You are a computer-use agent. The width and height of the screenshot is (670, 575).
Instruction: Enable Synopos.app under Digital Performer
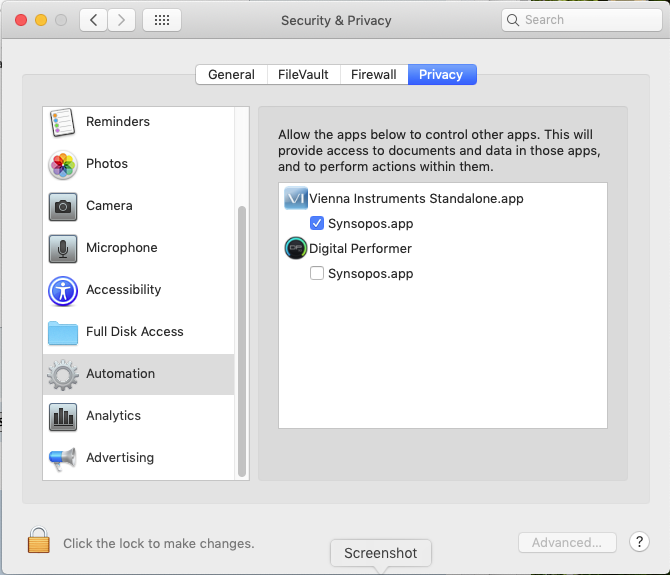point(317,273)
